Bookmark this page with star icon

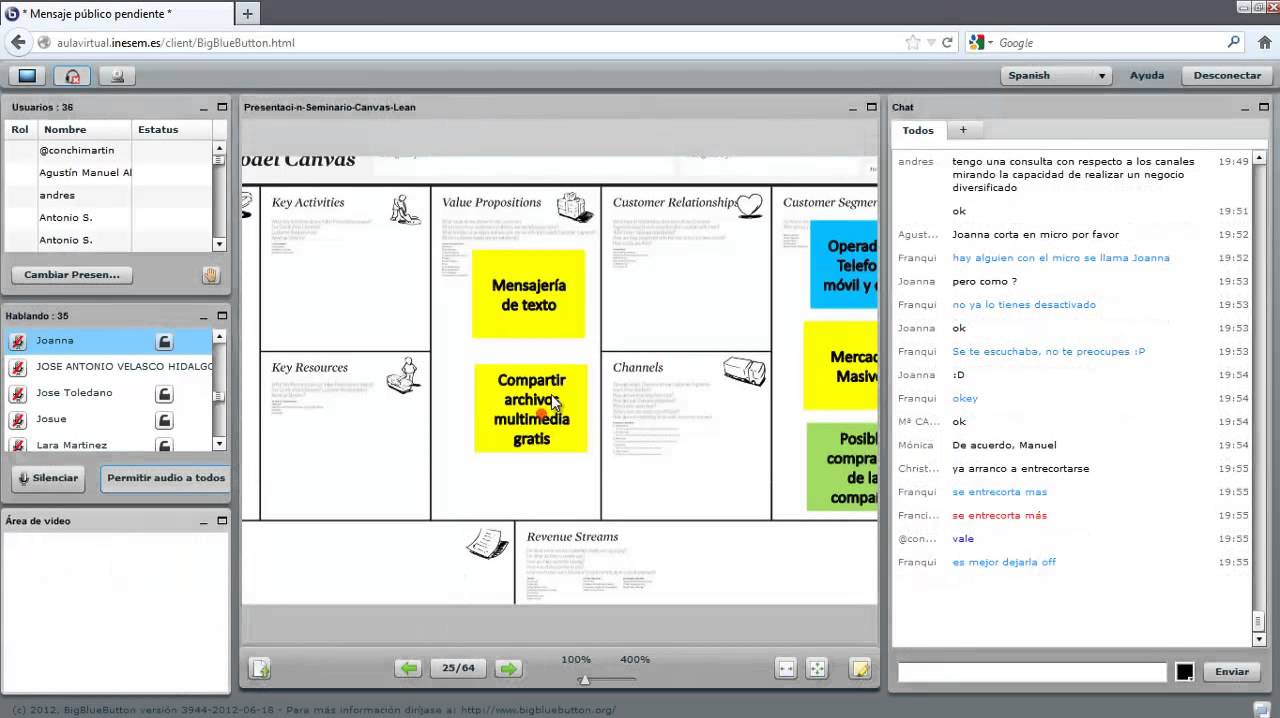click(x=913, y=43)
